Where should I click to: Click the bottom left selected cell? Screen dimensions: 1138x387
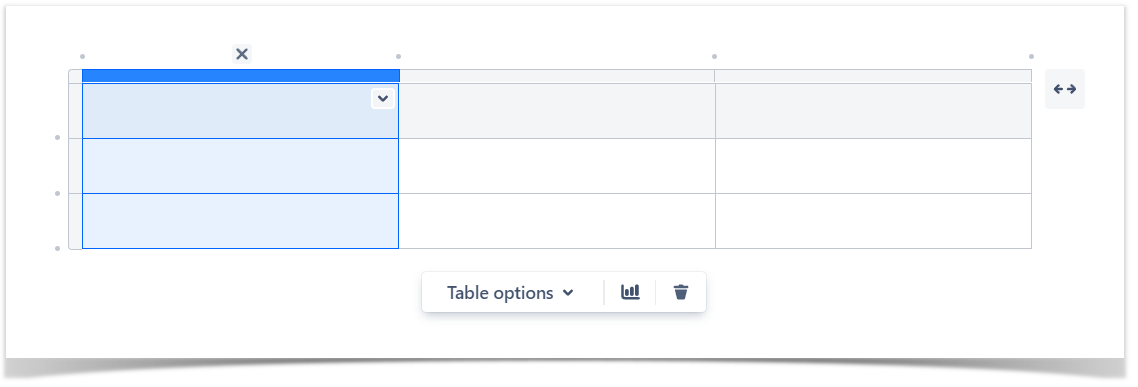(241, 221)
